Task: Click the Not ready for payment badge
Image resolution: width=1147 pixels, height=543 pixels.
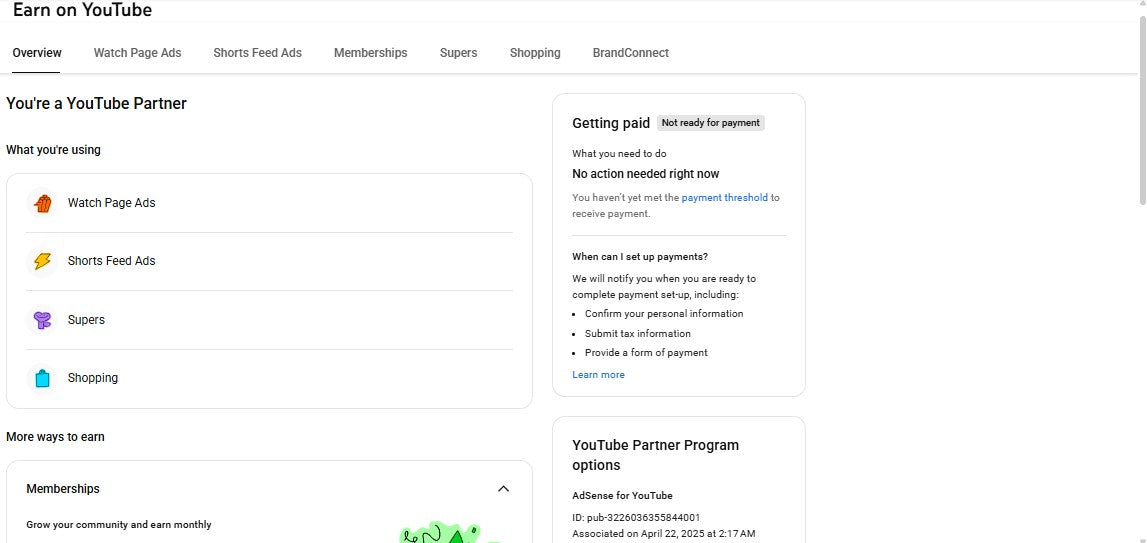Action: pos(710,123)
